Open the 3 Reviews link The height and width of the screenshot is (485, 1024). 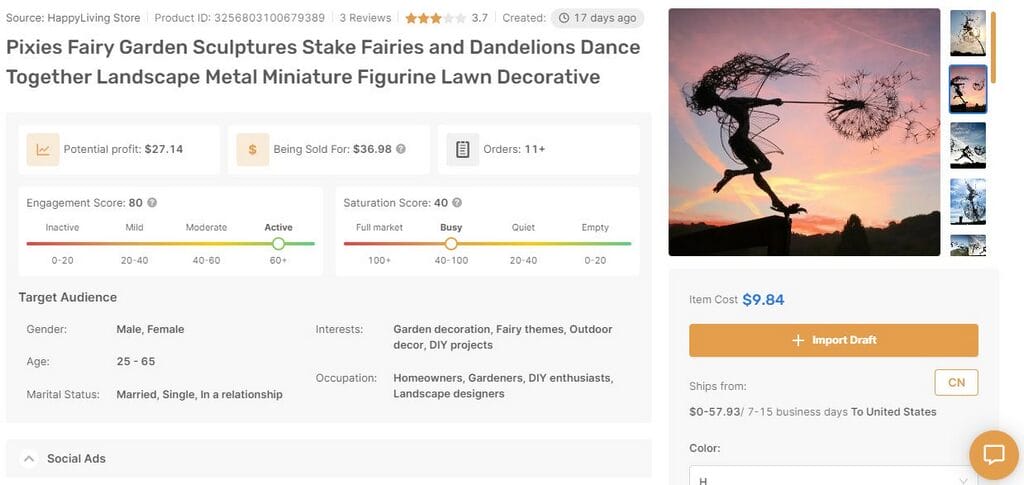(x=365, y=18)
